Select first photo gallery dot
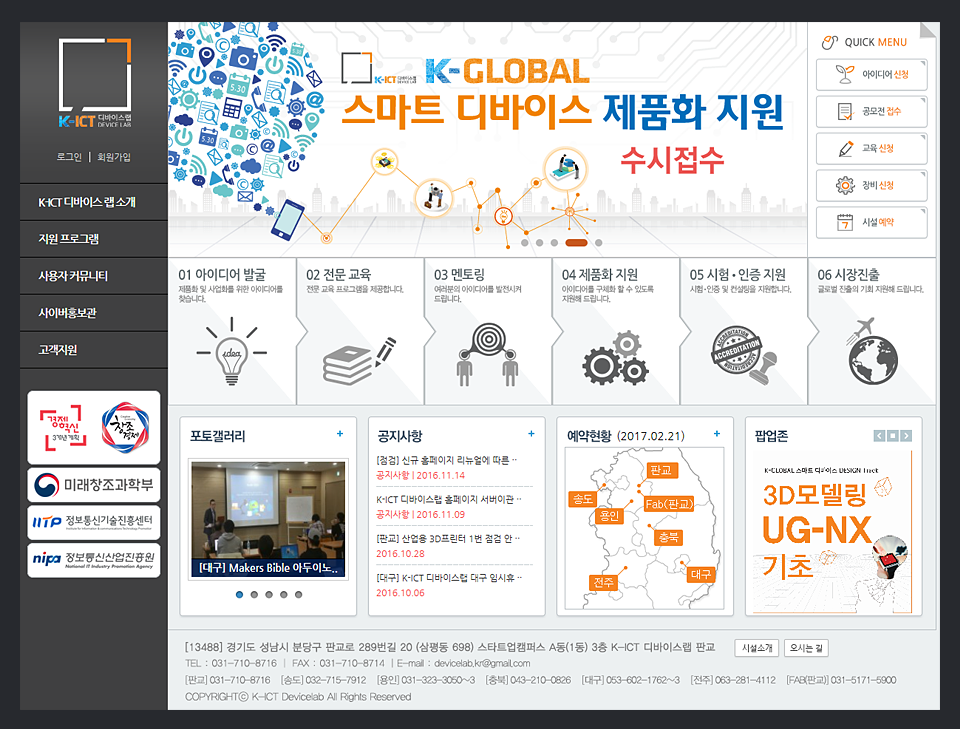This screenshot has height=729, width=960. coord(239,594)
